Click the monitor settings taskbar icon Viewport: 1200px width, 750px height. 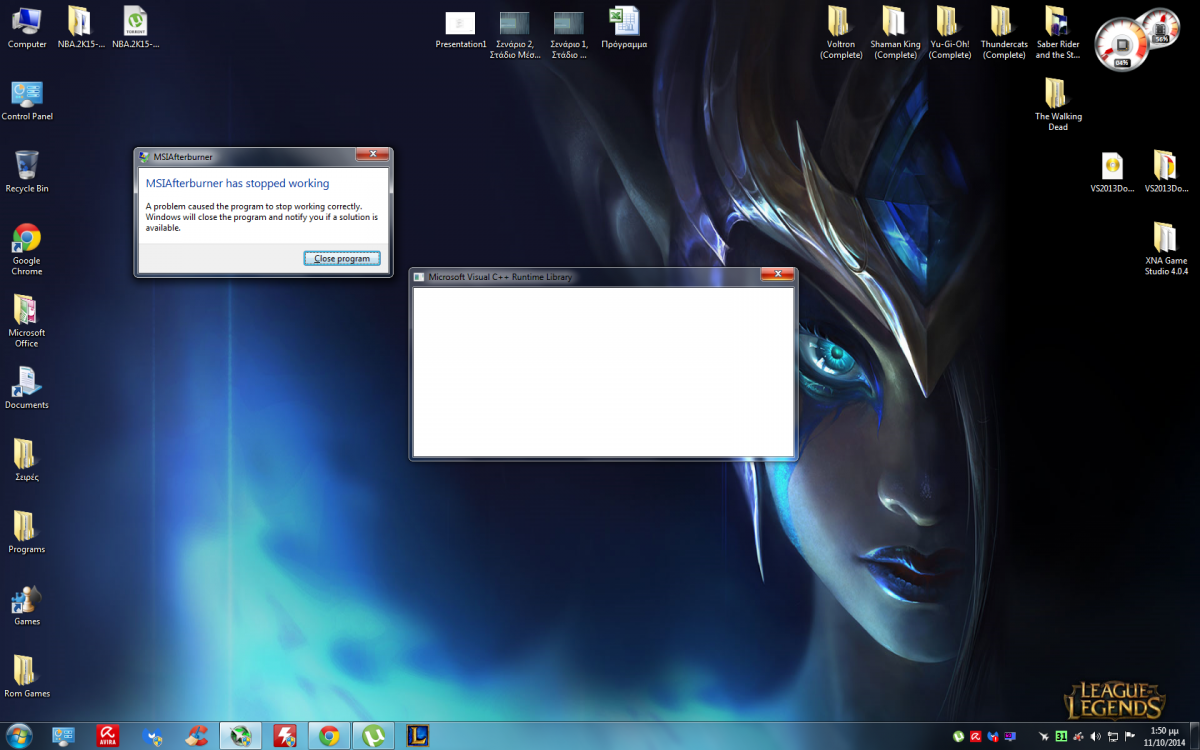62,736
